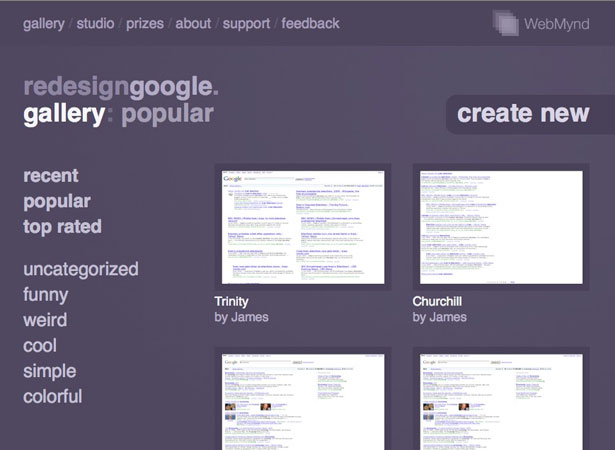
Task: Open the feedback link
Action: [x=310, y=24]
